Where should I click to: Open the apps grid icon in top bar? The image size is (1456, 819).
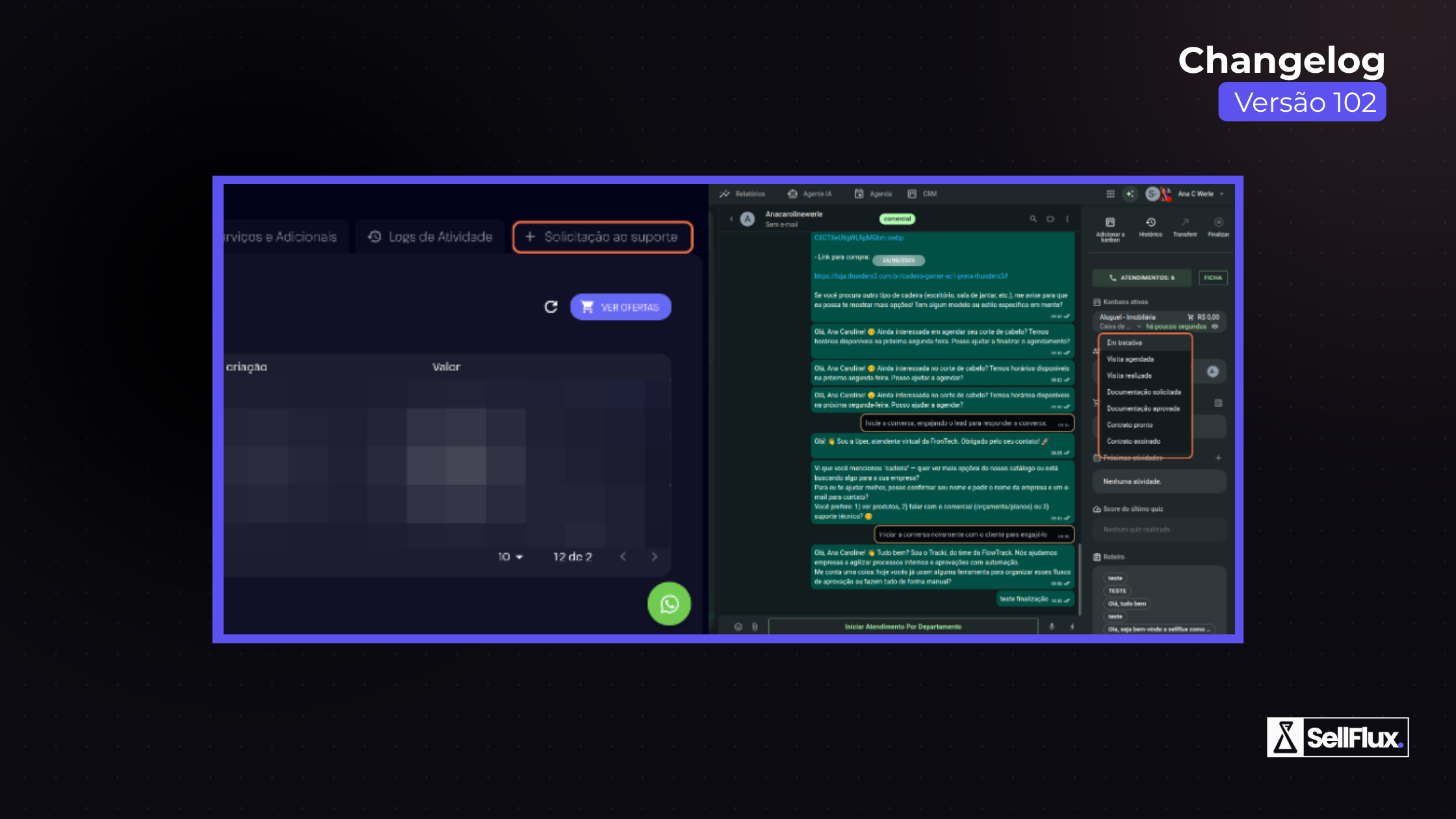(x=1110, y=194)
